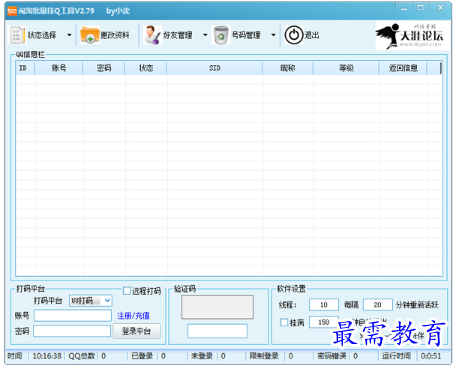Minimize the 批量挂Q工具 window
Screen dimensions: 454x365
tap(404, 8)
